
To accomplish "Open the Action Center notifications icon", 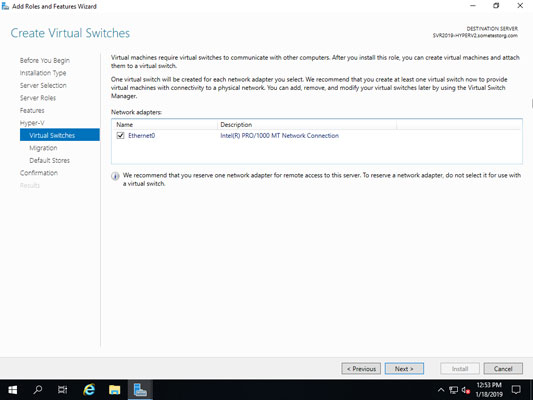I will (x=516, y=390).
